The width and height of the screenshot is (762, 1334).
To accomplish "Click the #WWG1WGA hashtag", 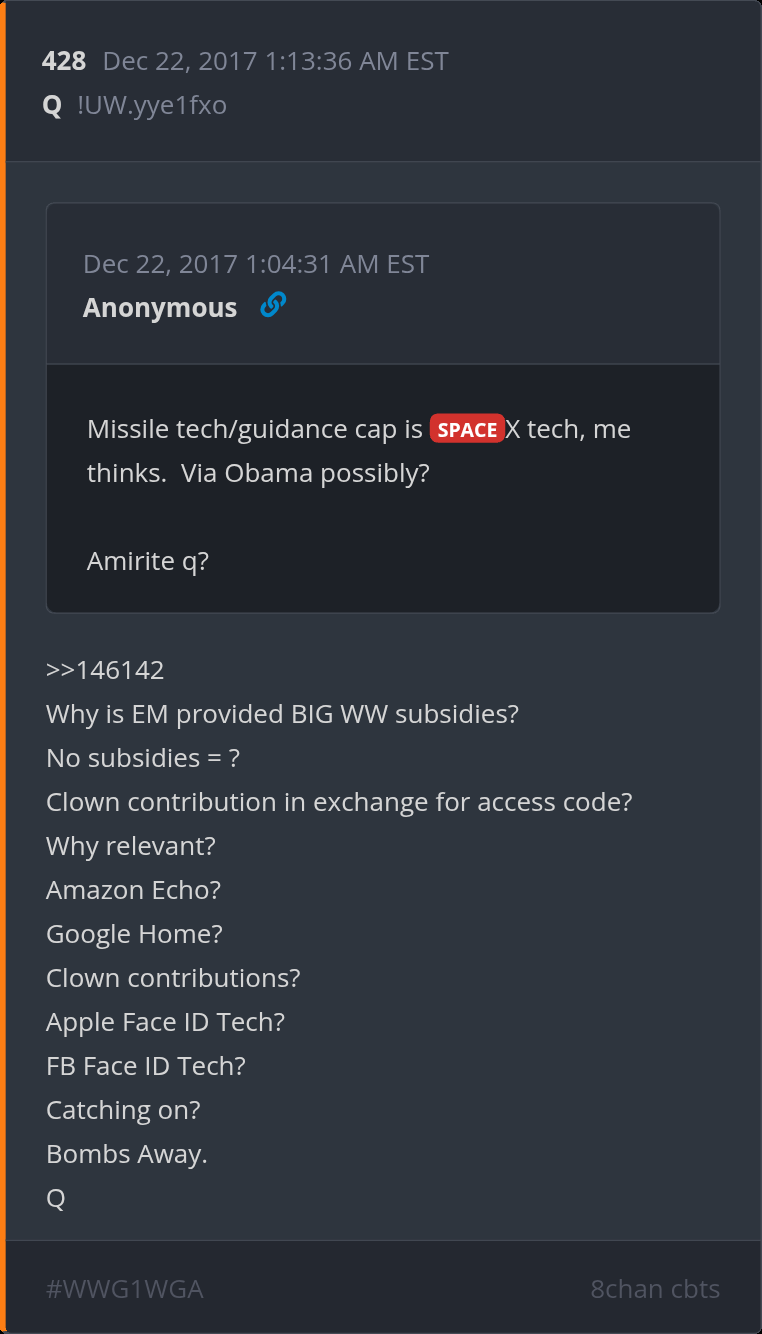I will point(125,1289).
